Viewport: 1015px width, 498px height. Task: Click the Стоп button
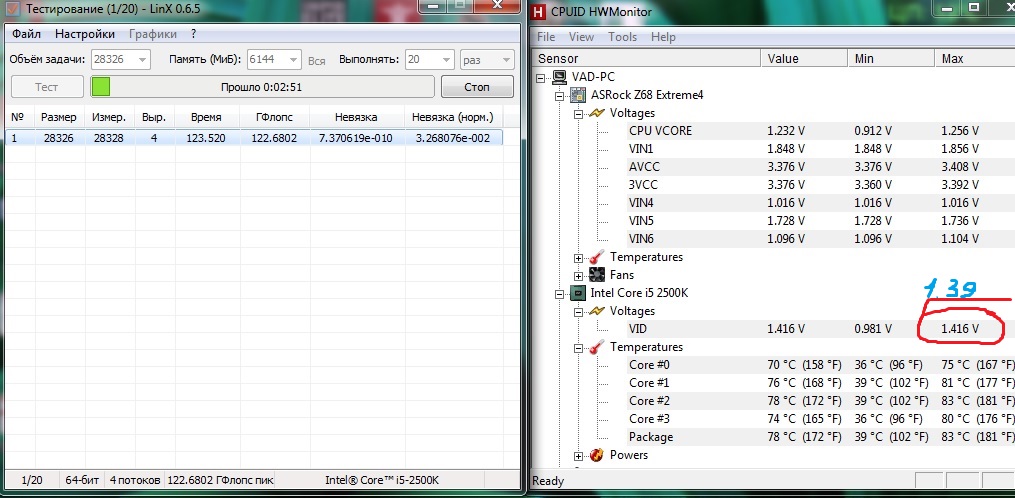coord(477,87)
